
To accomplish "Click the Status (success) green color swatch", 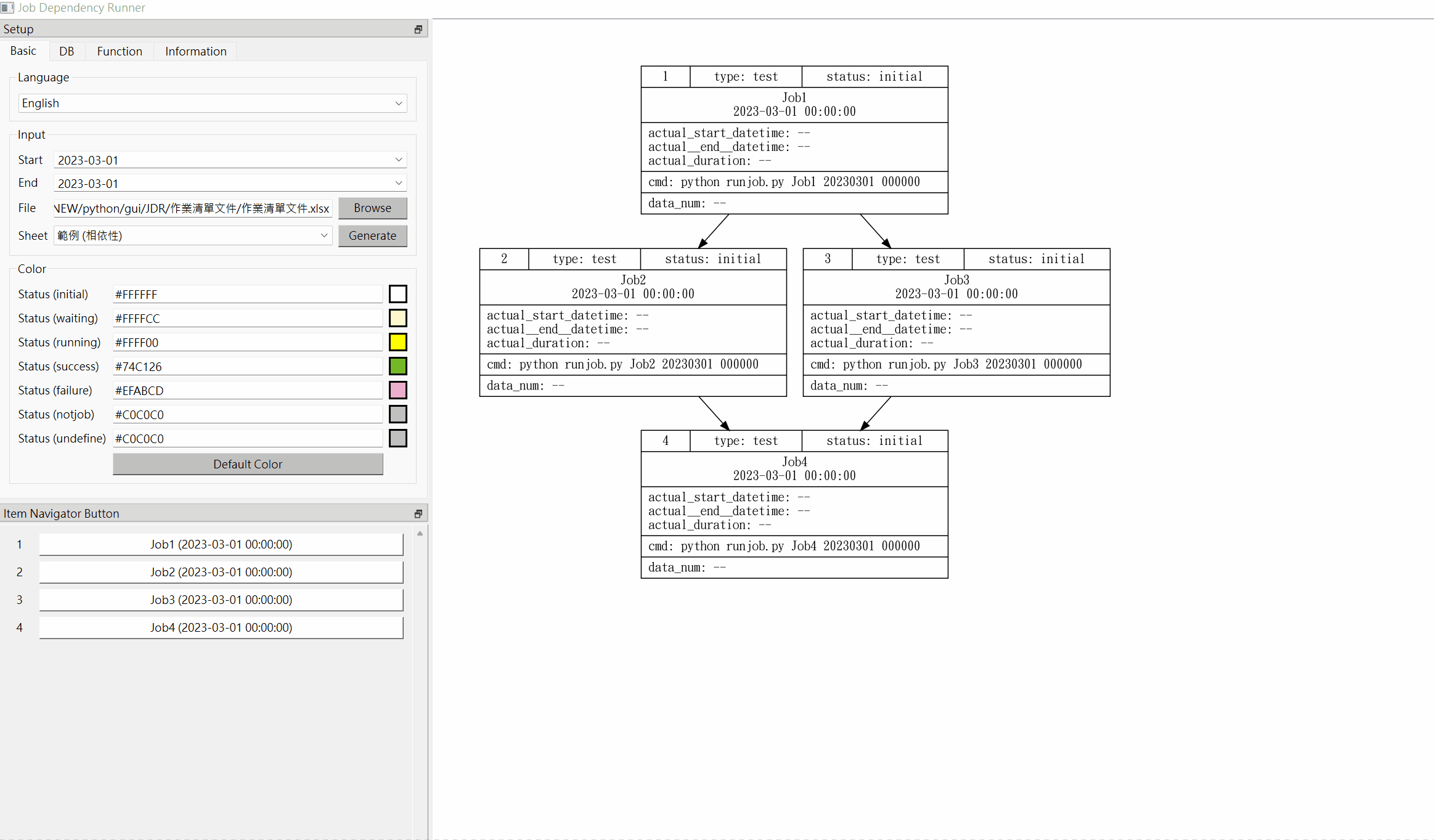I will pos(397,365).
